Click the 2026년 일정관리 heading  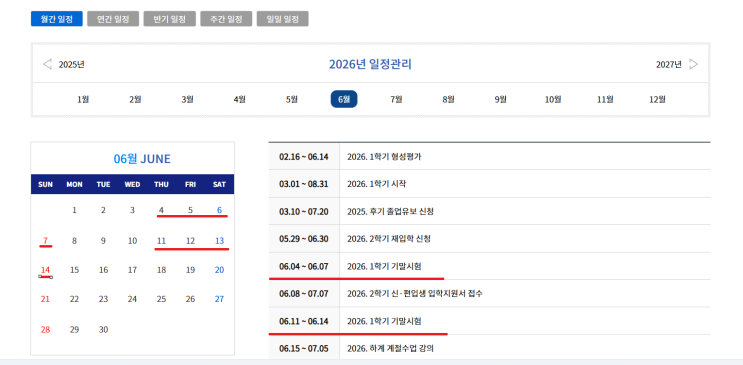[370, 64]
